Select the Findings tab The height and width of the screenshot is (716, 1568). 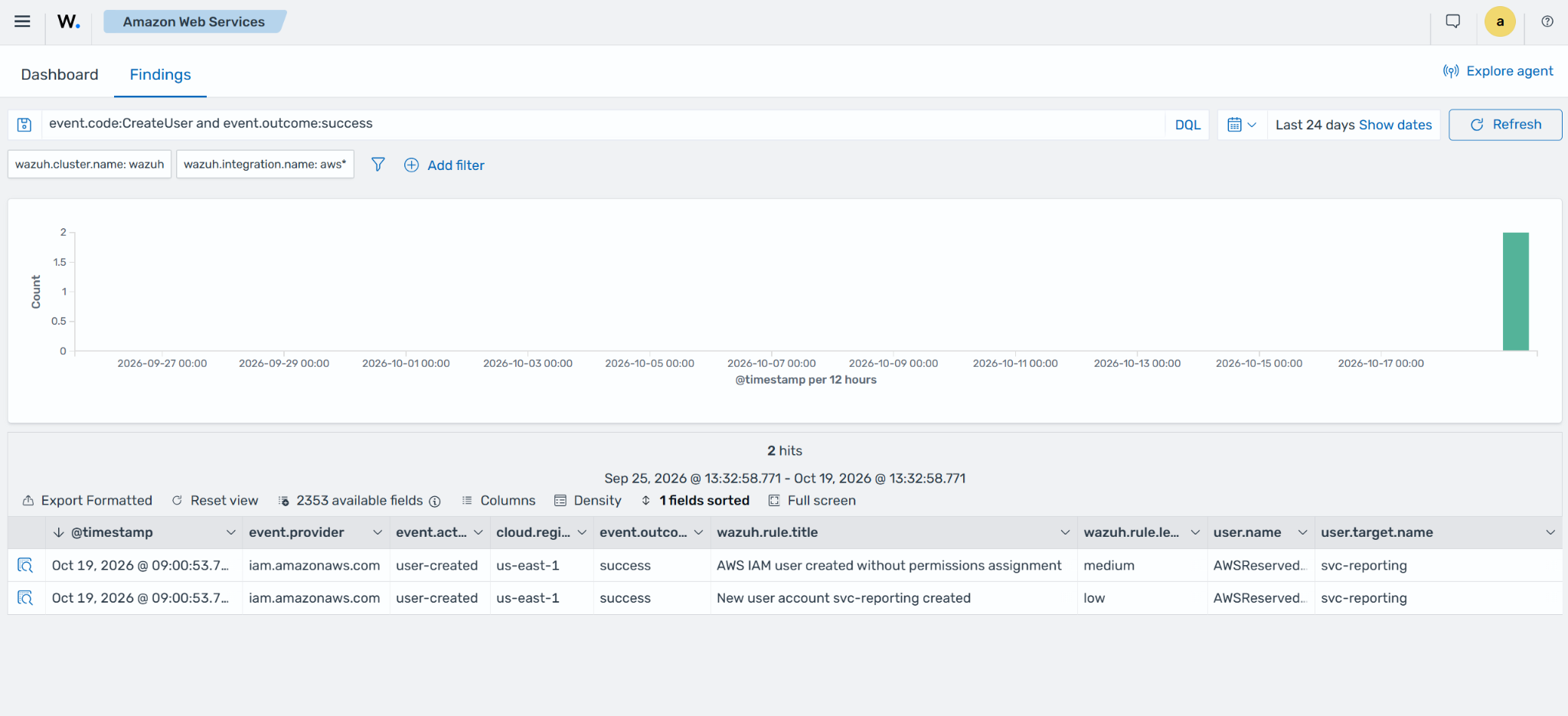pyautogui.click(x=160, y=74)
